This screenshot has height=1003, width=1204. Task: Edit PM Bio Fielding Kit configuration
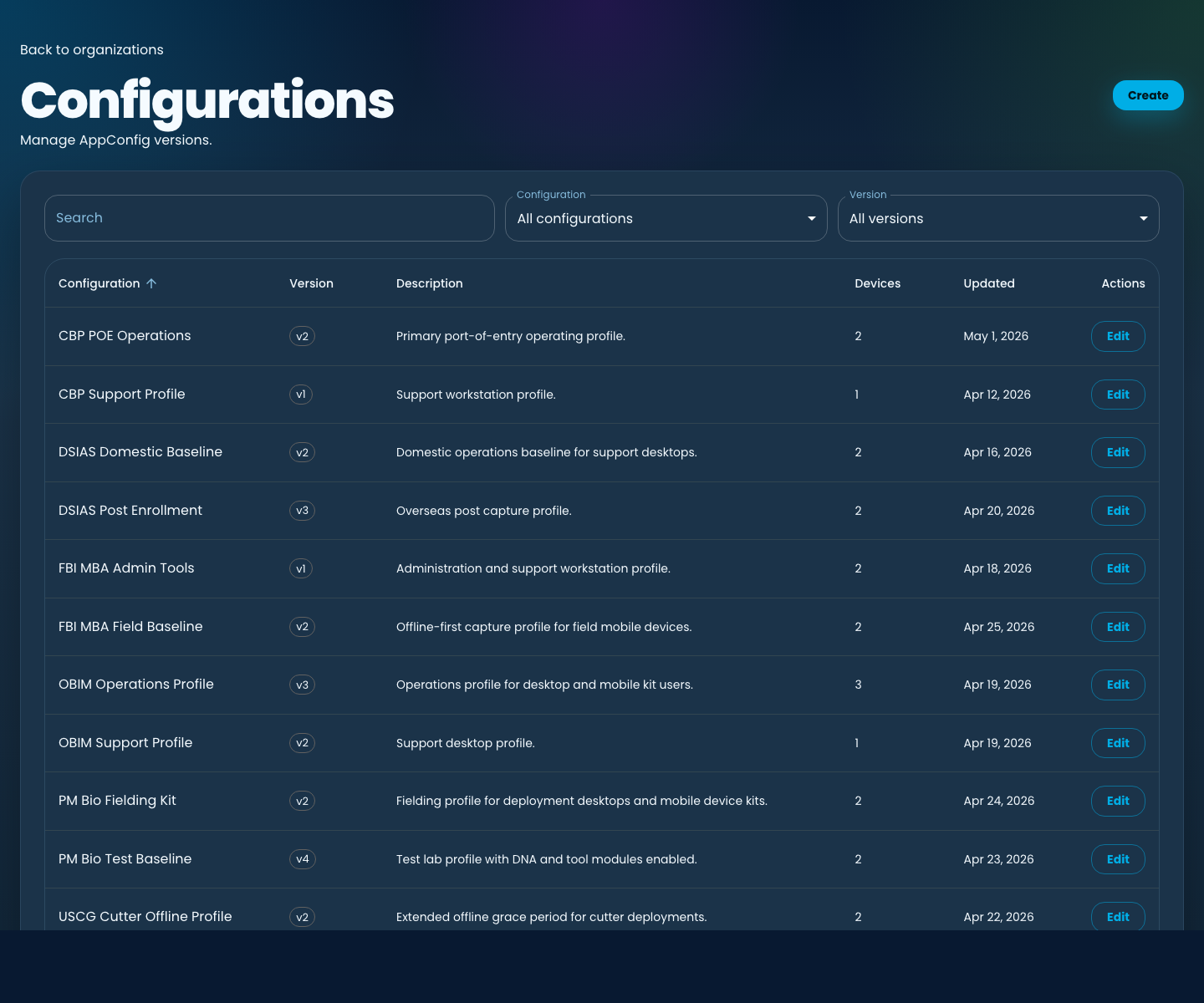click(1118, 801)
